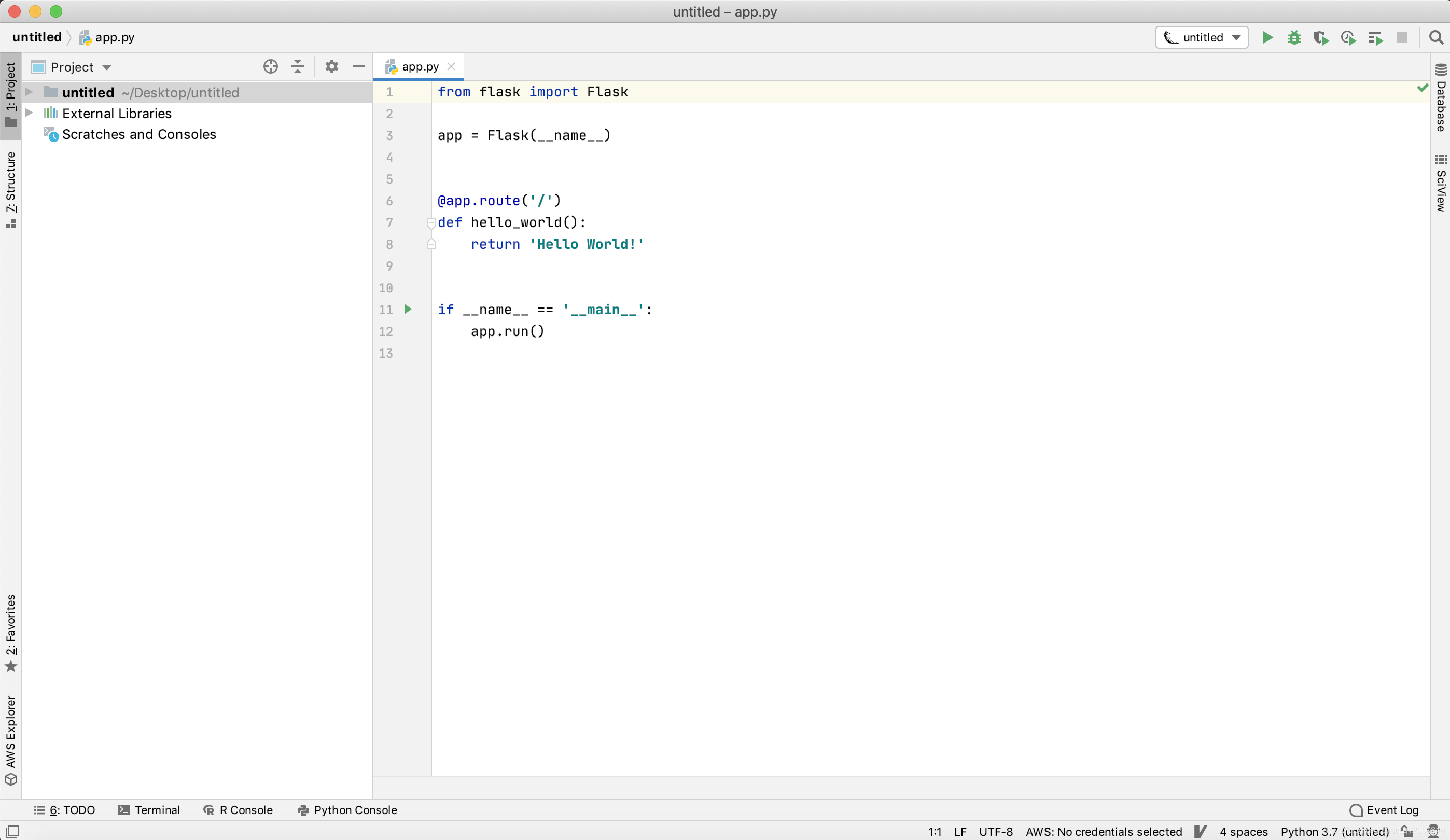Screen dimensions: 1450x840
Task: Click the 1:1 cursor position indicator
Action: pos(935,831)
